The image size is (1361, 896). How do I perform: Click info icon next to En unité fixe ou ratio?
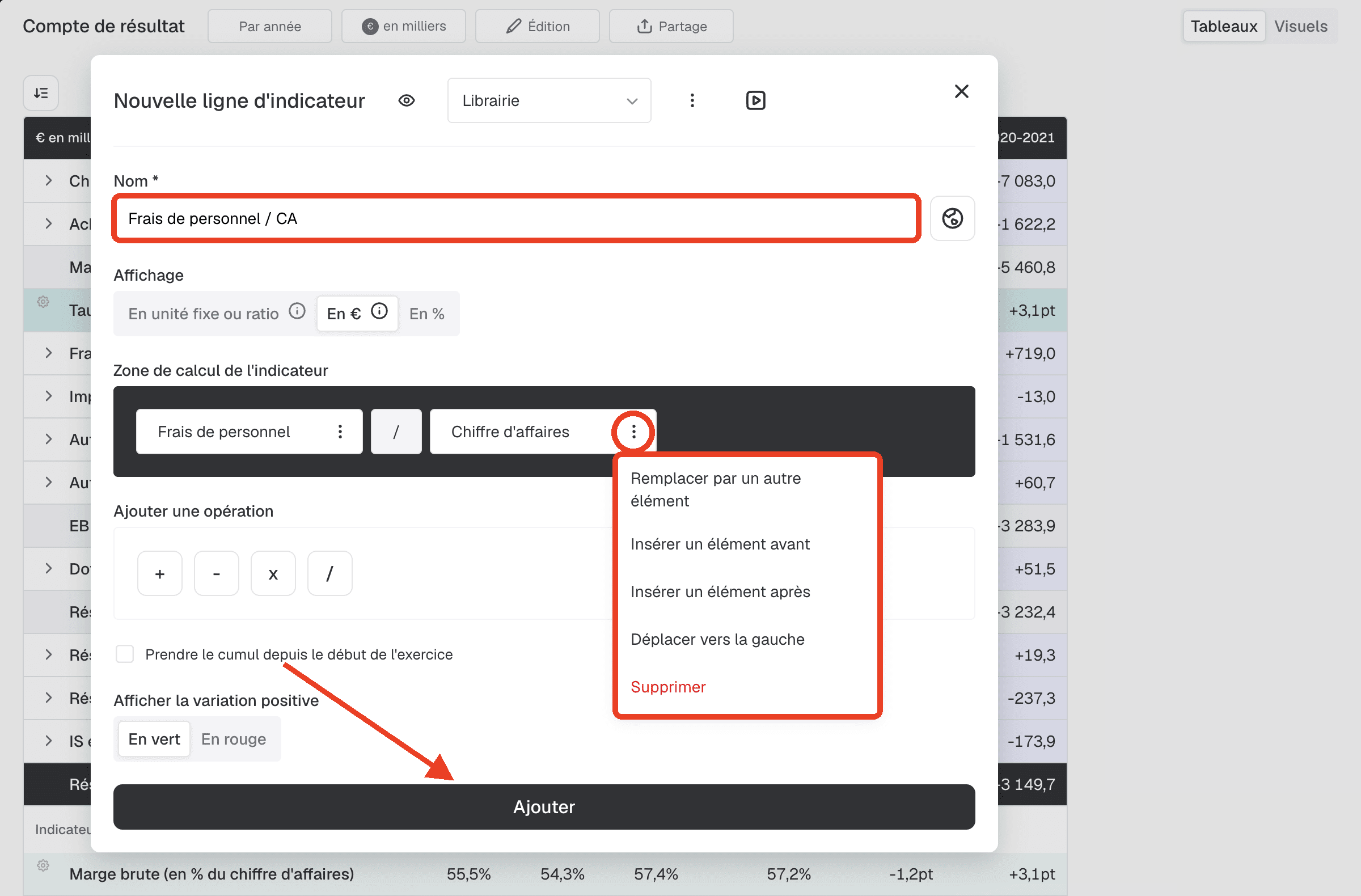(x=297, y=311)
